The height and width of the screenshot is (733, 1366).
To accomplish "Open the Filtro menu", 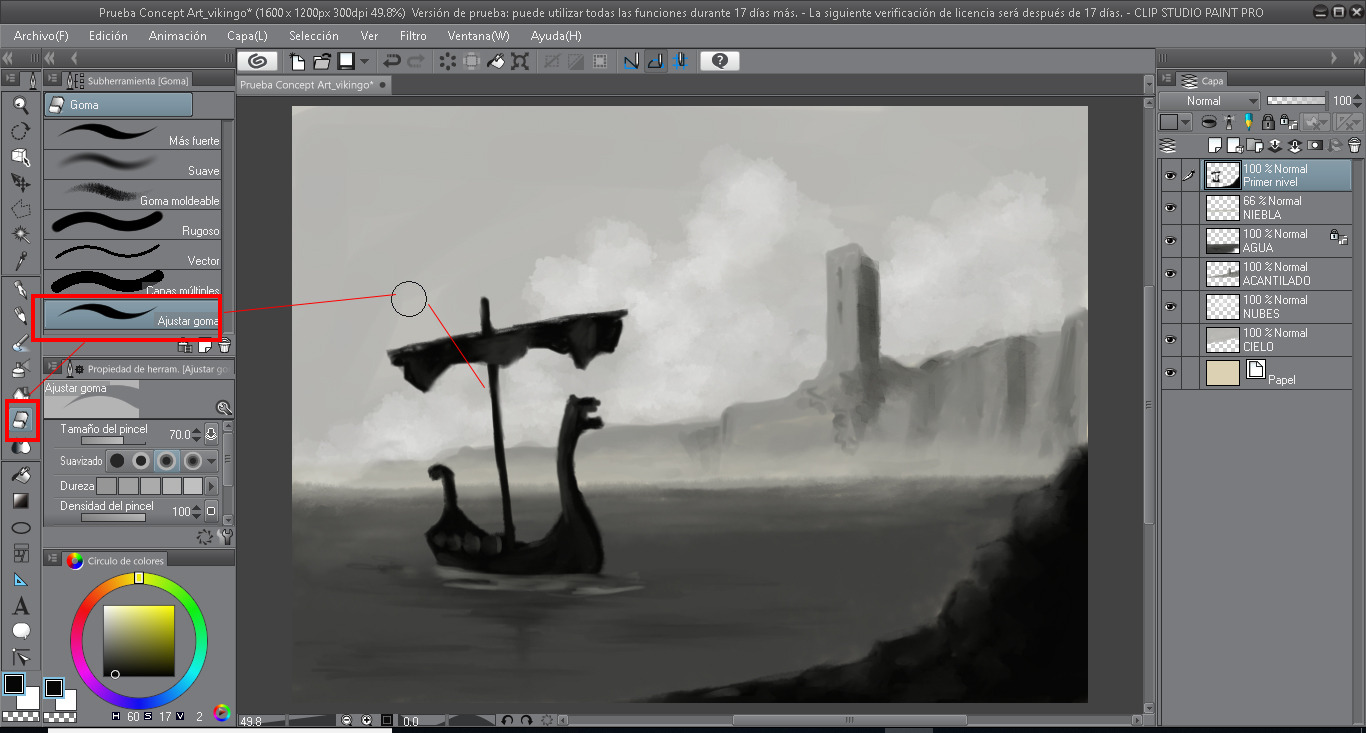I will [413, 36].
